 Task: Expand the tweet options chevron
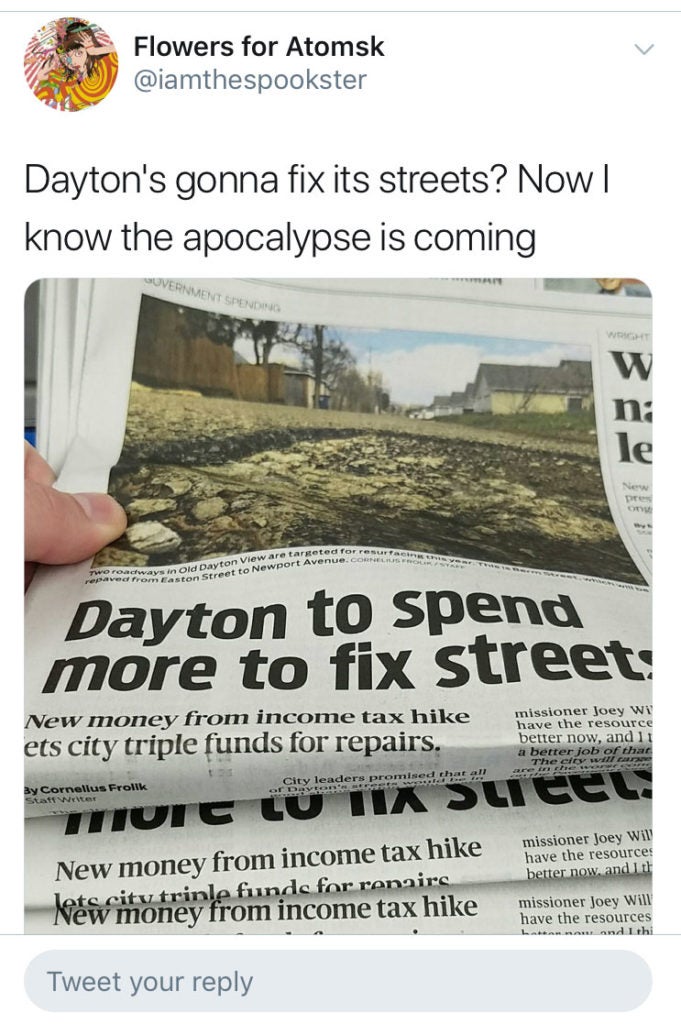click(x=644, y=50)
